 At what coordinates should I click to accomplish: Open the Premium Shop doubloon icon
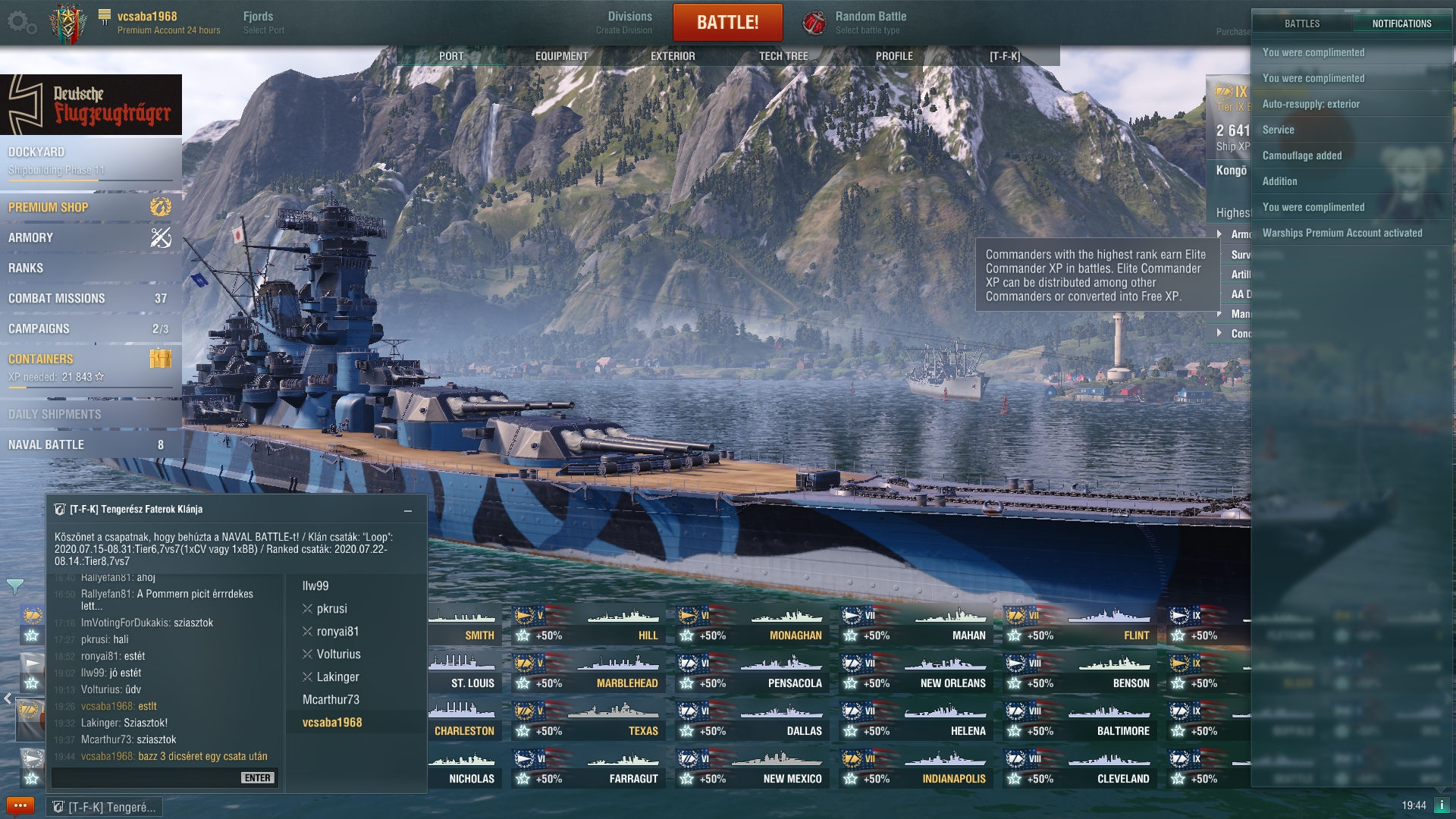pos(161,206)
